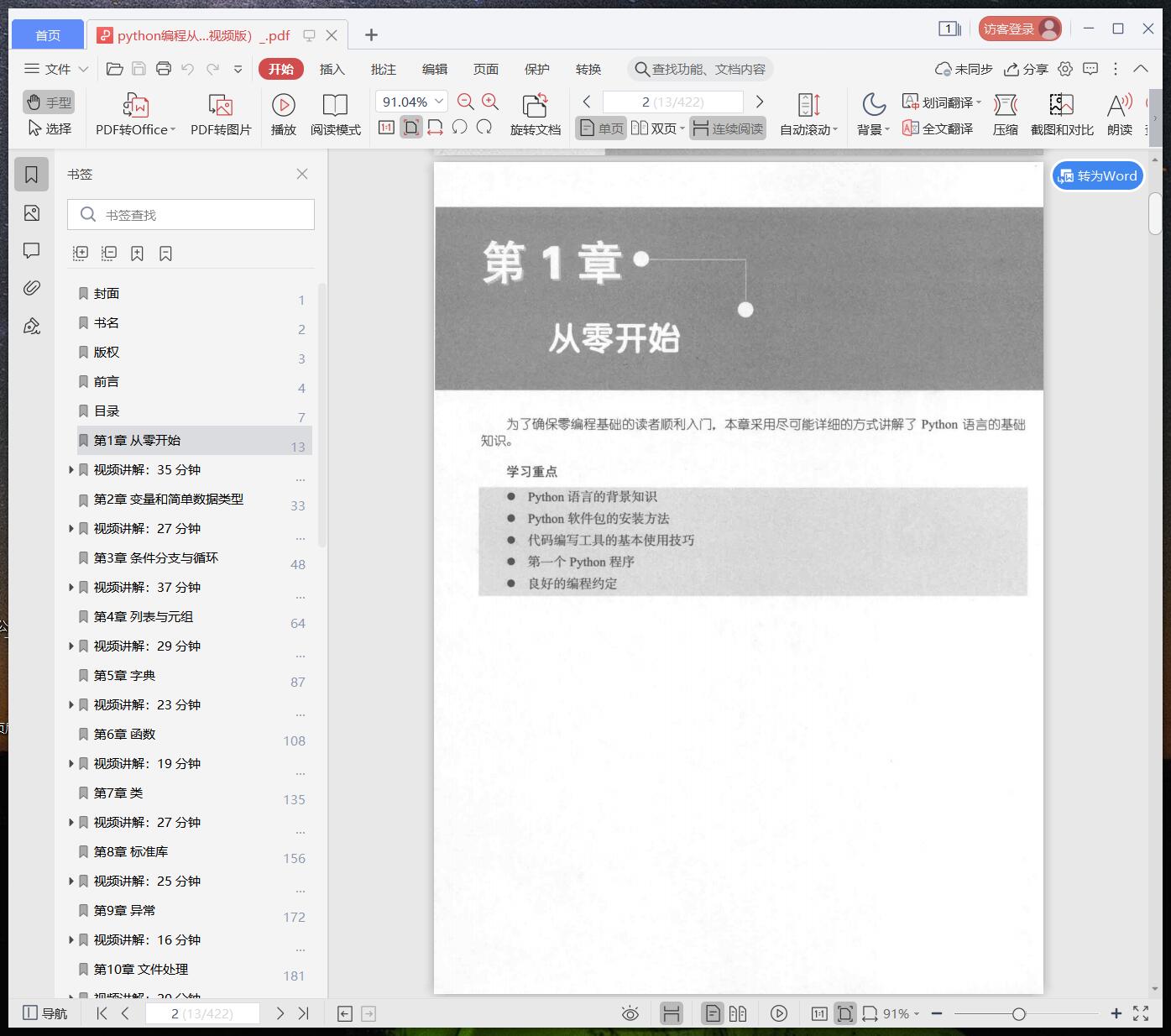The height and width of the screenshot is (1036, 1171).
Task: Expand all bookmarks icon
Action: click(x=81, y=254)
